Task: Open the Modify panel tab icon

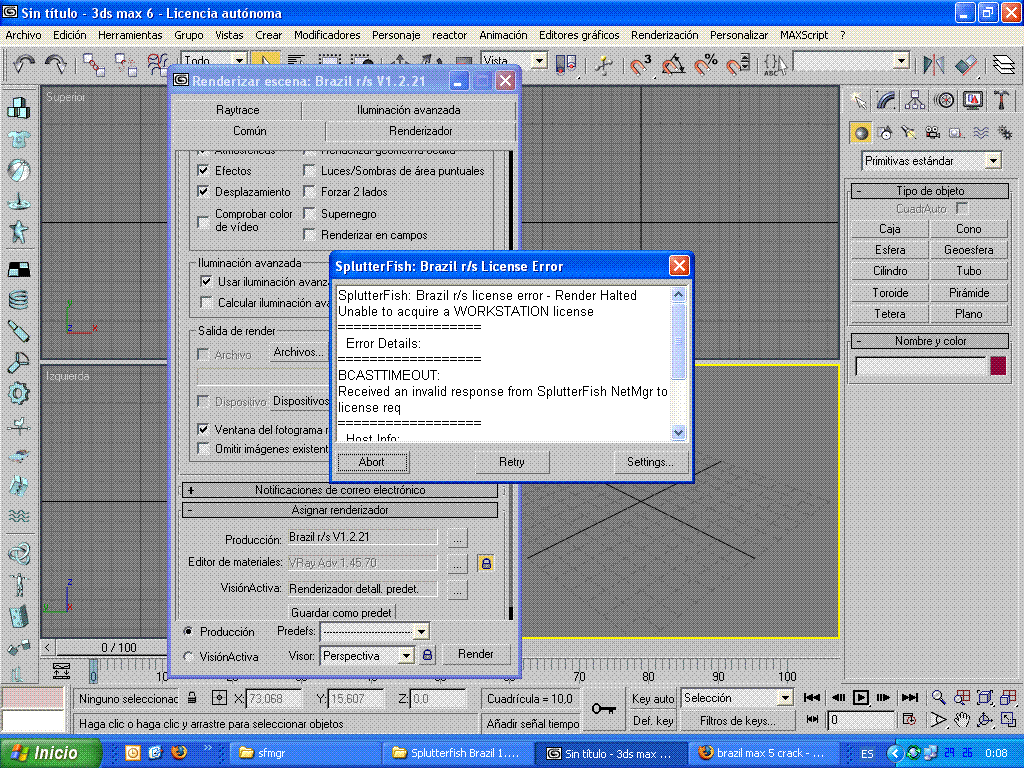Action: pos(886,101)
